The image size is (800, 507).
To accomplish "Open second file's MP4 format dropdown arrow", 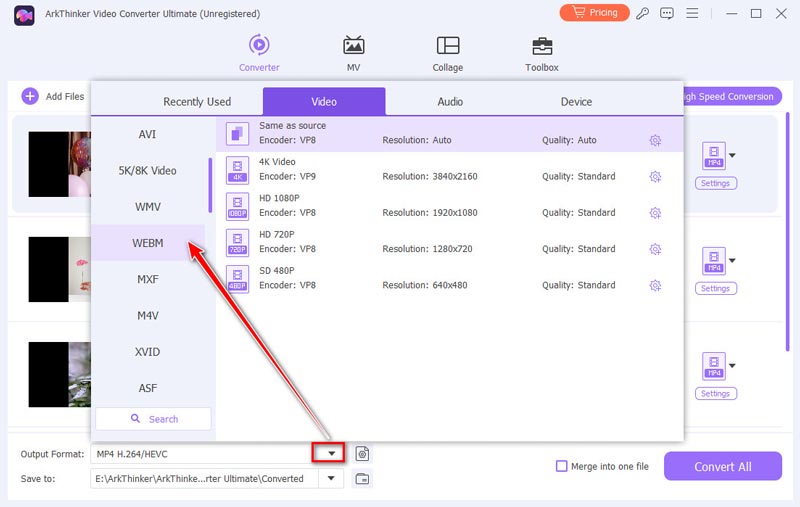I will [732, 260].
